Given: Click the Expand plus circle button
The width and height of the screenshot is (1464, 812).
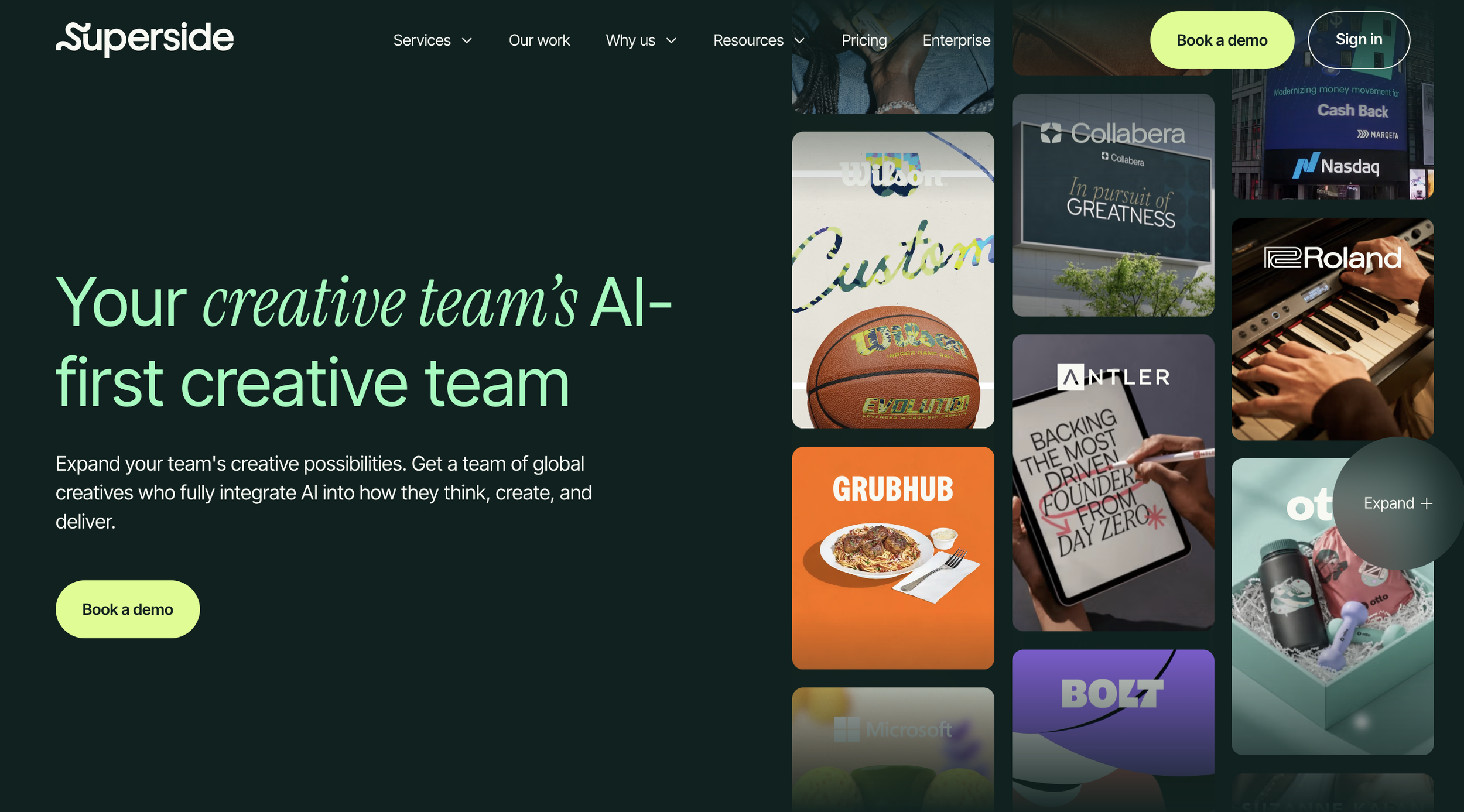Looking at the screenshot, I should tap(1397, 503).
